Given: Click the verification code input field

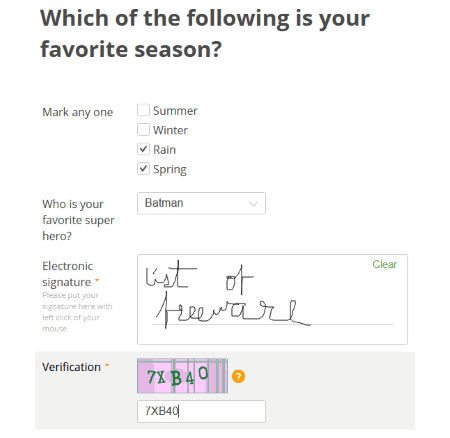Looking at the screenshot, I should coord(201,411).
